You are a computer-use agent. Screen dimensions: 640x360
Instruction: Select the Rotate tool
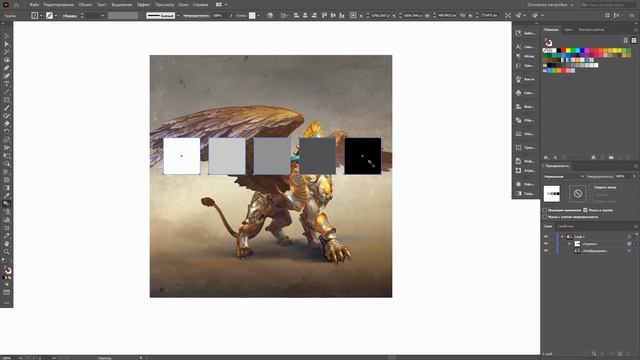[7, 132]
